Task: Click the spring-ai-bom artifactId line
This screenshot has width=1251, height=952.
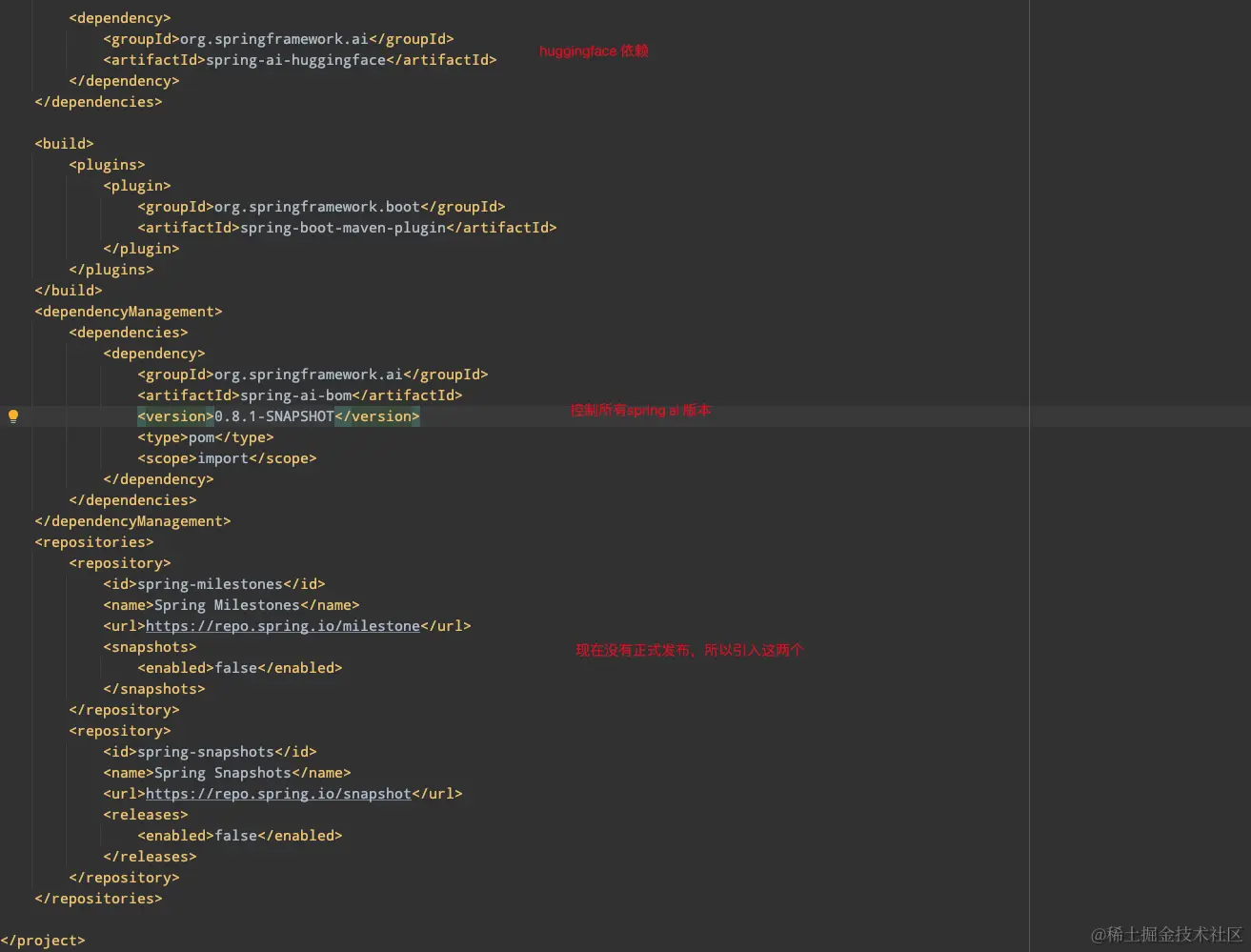Action: [300, 395]
